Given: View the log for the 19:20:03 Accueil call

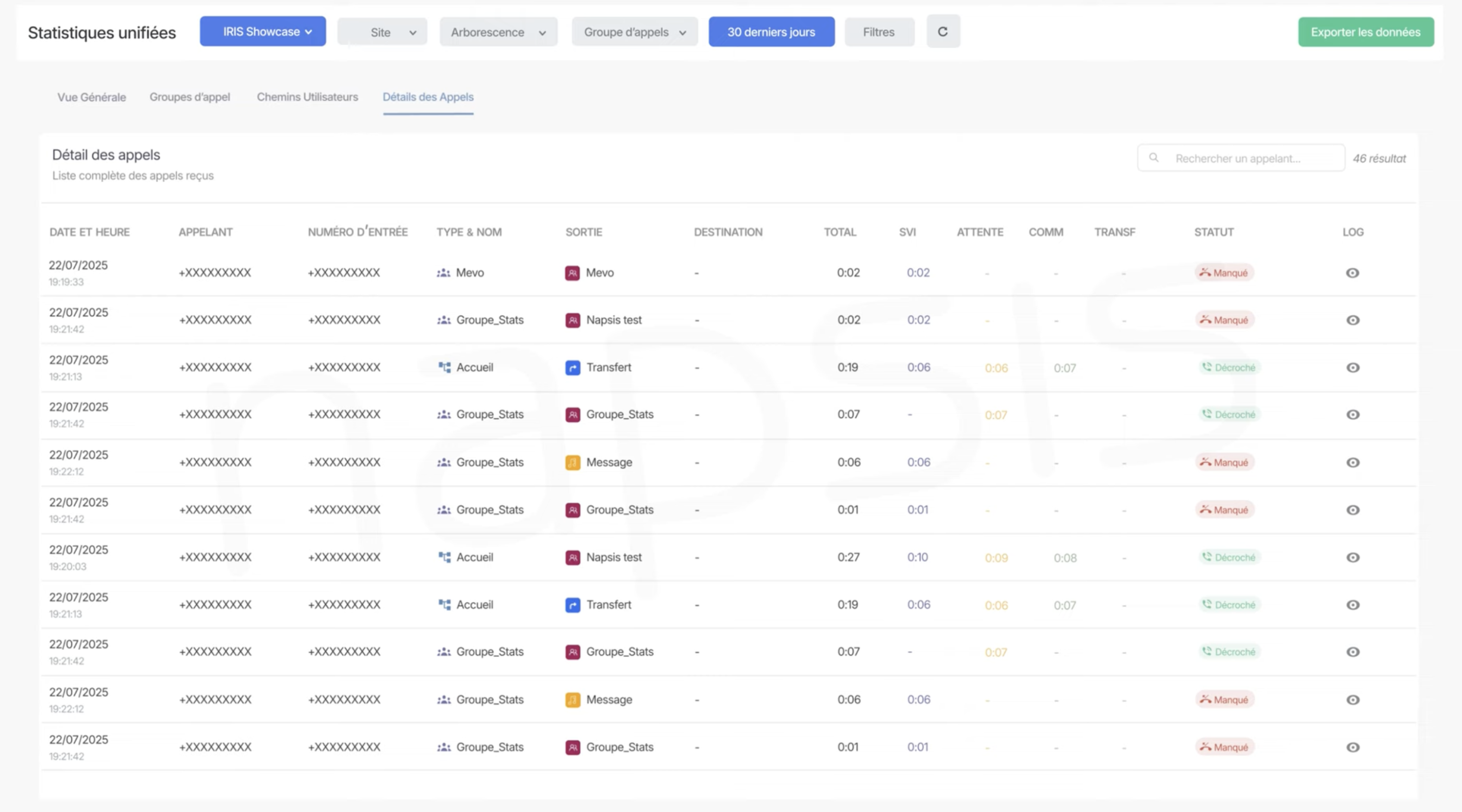Looking at the screenshot, I should [x=1353, y=558].
